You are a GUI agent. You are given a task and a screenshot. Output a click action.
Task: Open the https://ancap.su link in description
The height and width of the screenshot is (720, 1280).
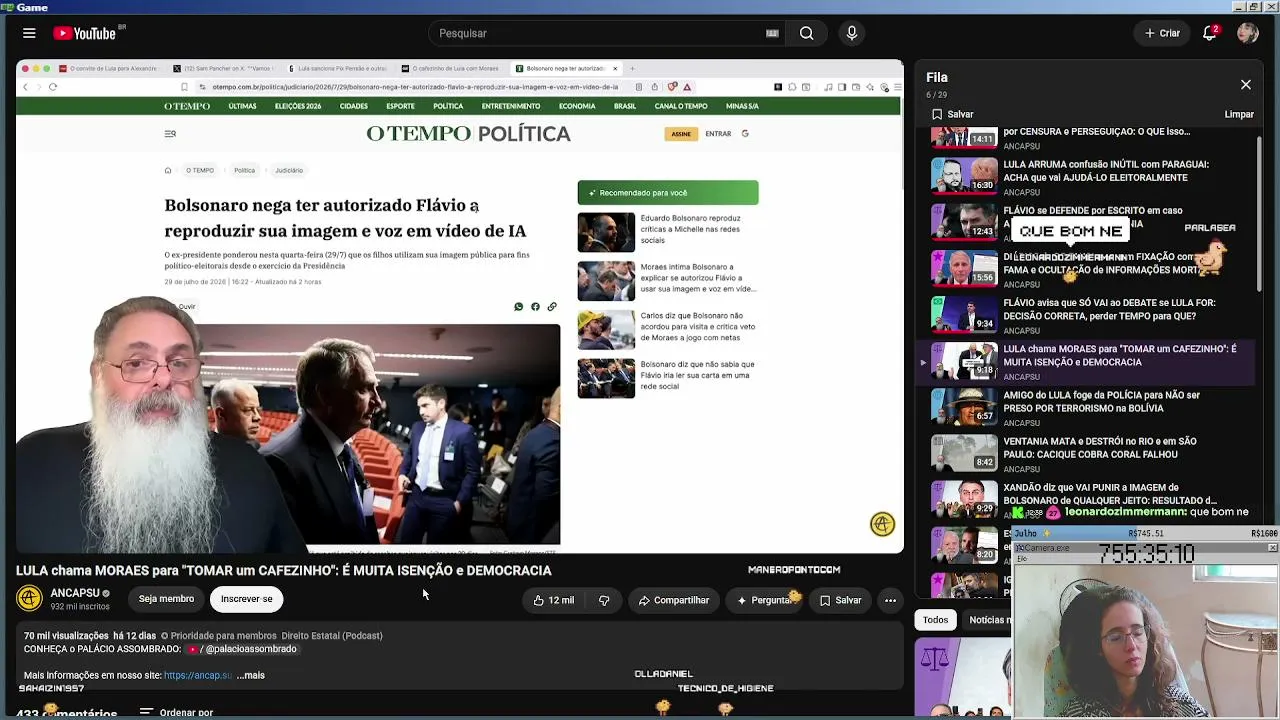click(x=197, y=675)
